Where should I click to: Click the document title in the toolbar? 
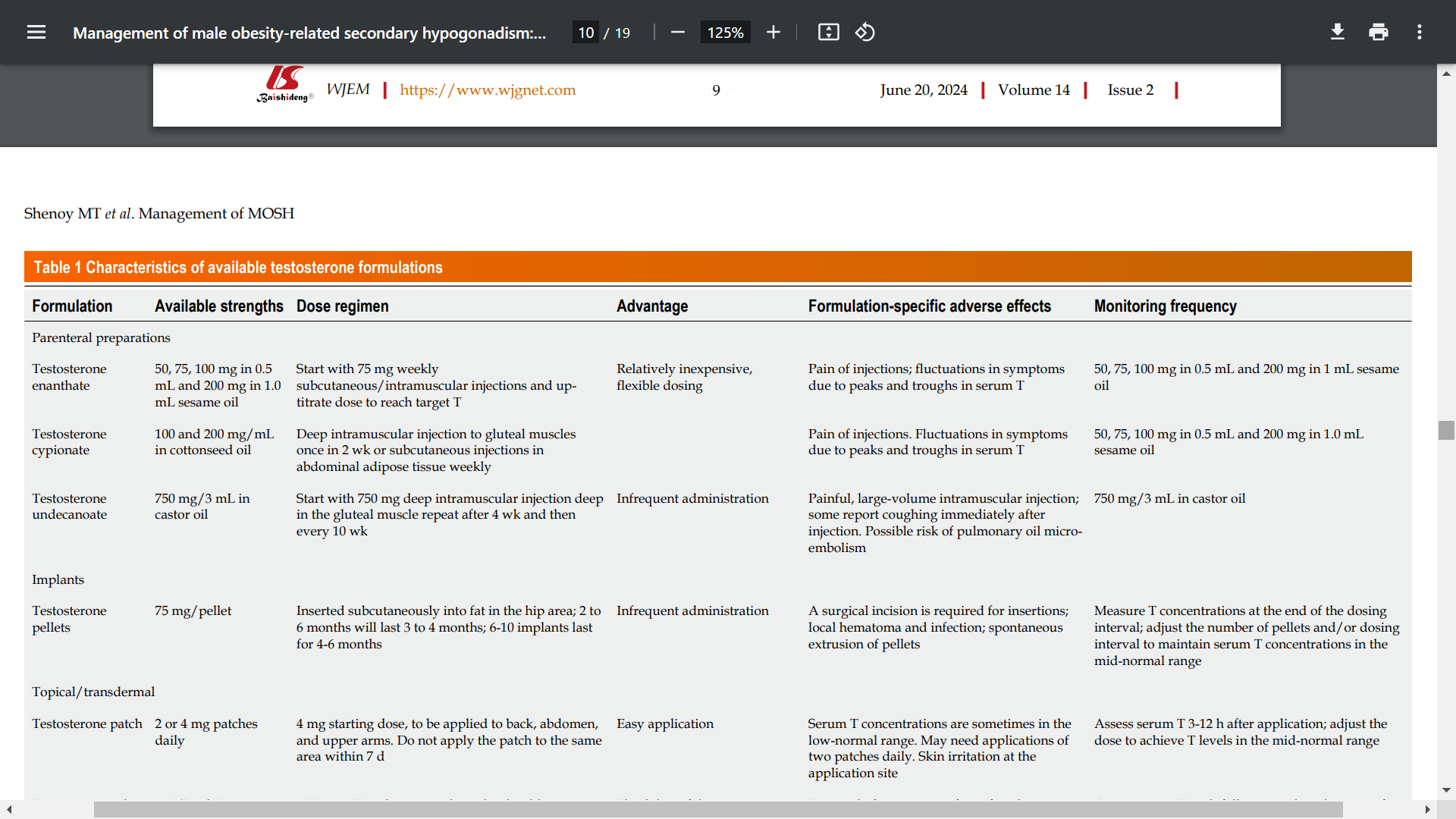coord(309,33)
